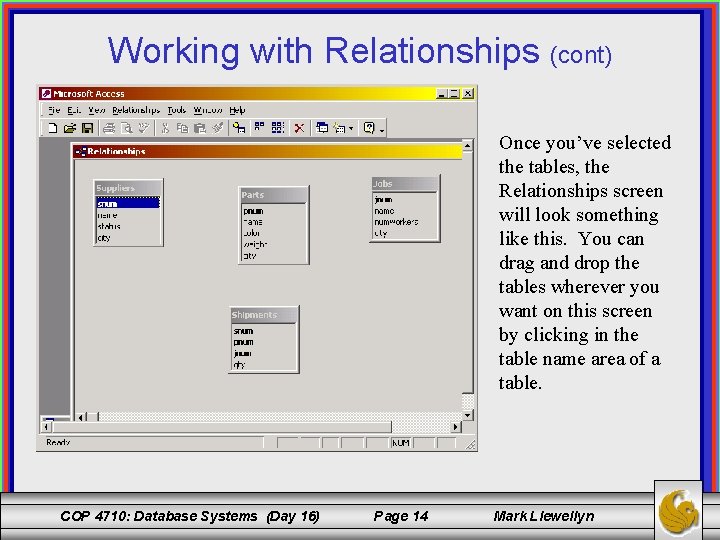The width and height of the screenshot is (720, 540).
Task: Click the Shipments table title bar
Action: (264, 315)
